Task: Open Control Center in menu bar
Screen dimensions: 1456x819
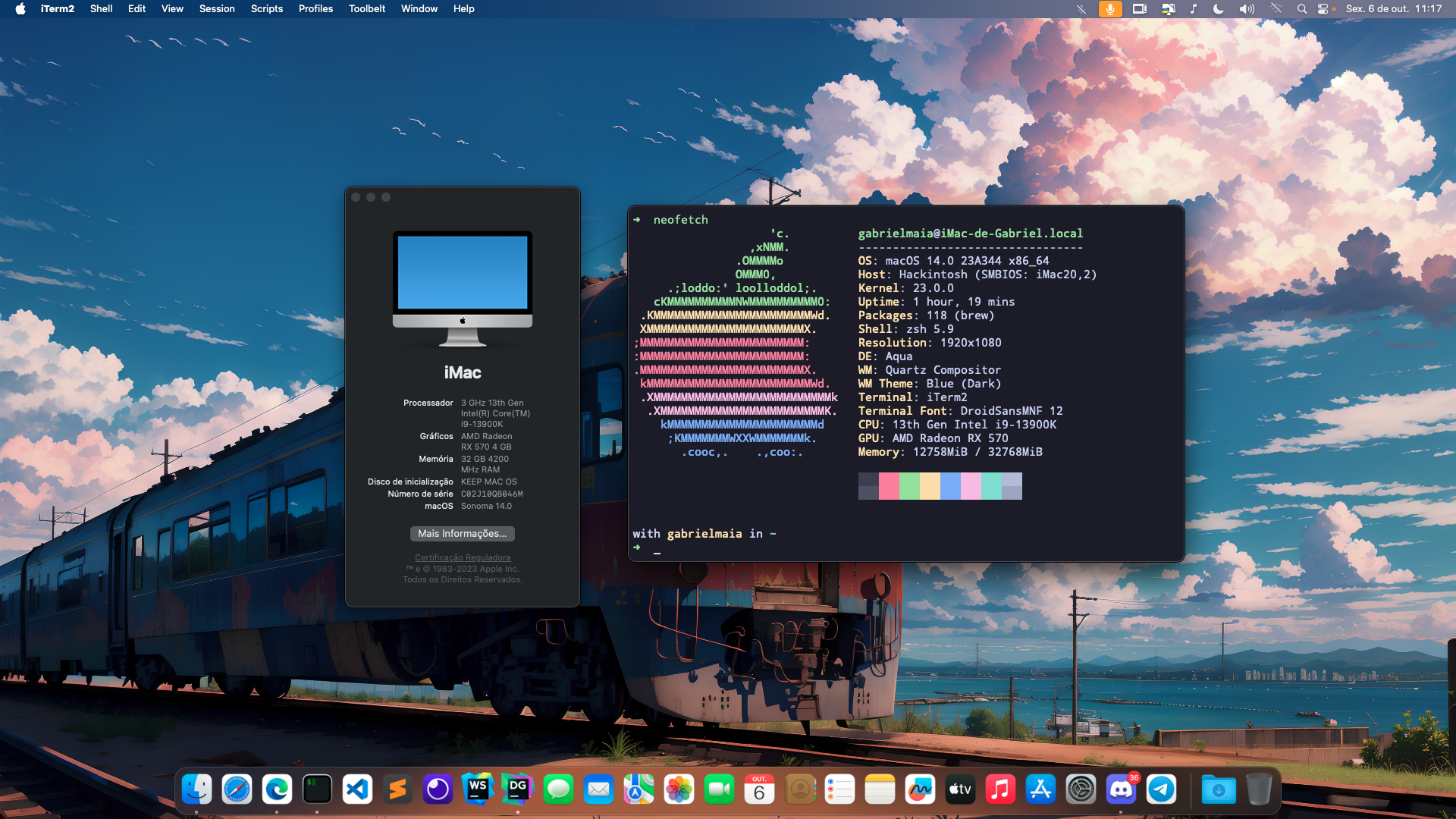Action: tap(1323, 9)
